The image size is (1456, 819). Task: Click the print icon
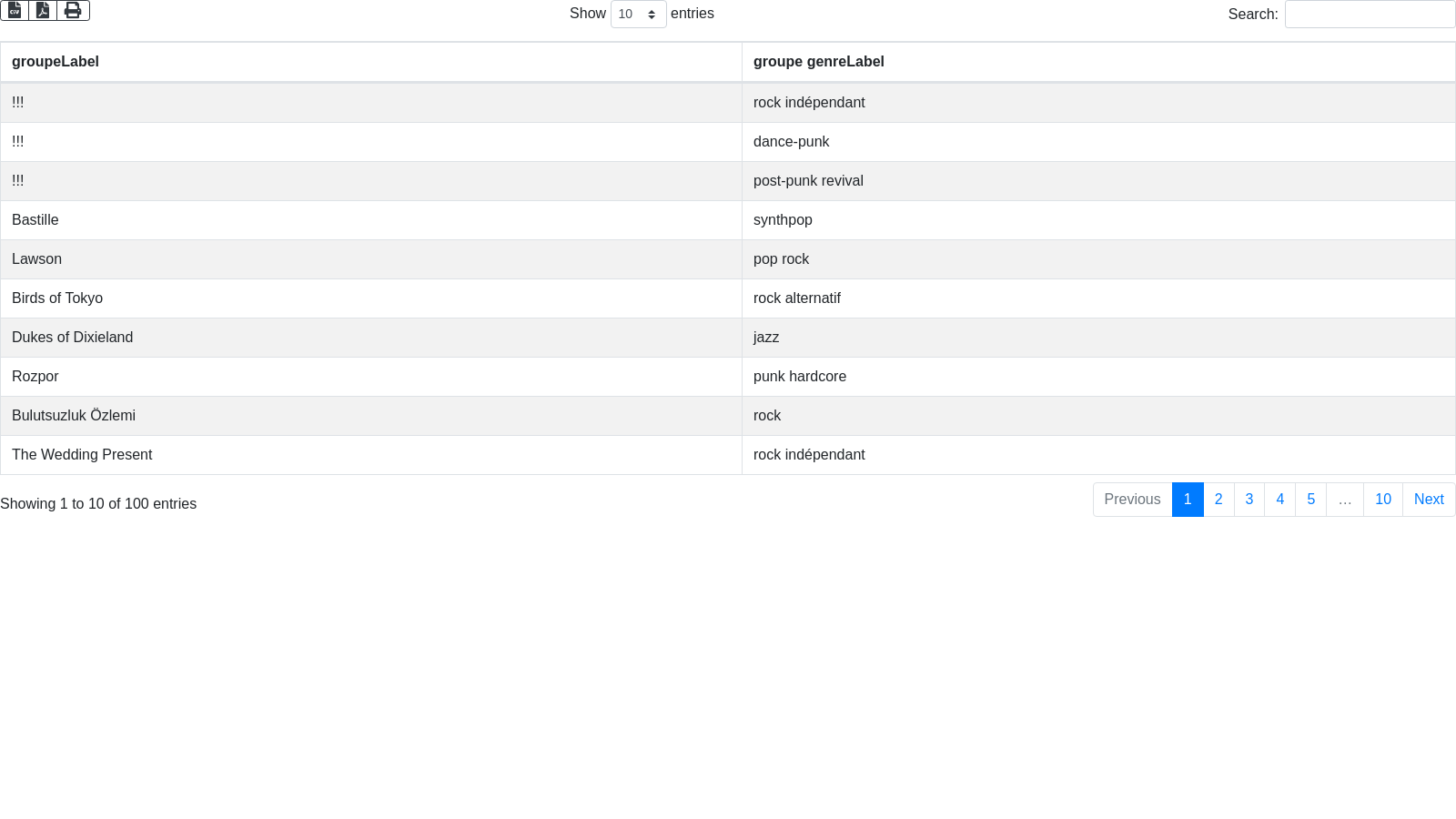73,10
